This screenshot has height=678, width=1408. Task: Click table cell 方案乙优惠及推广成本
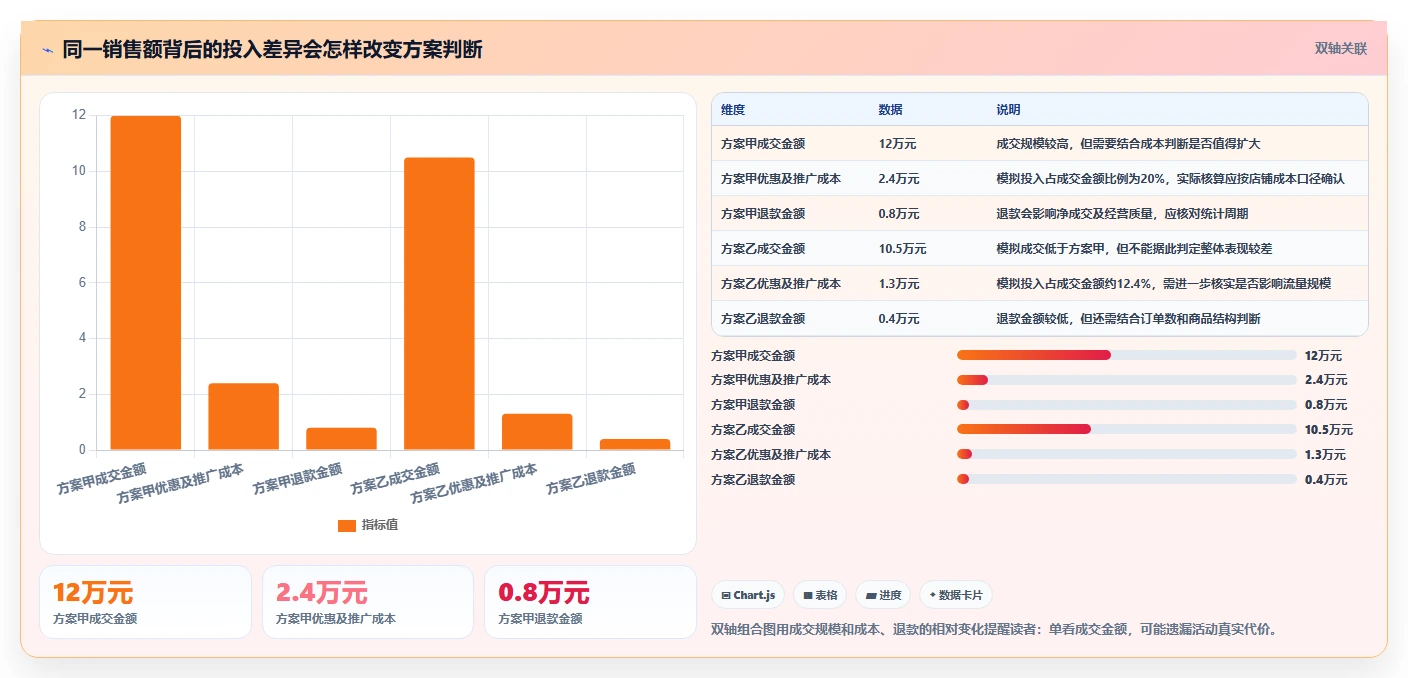pyautogui.click(x=781, y=284)
